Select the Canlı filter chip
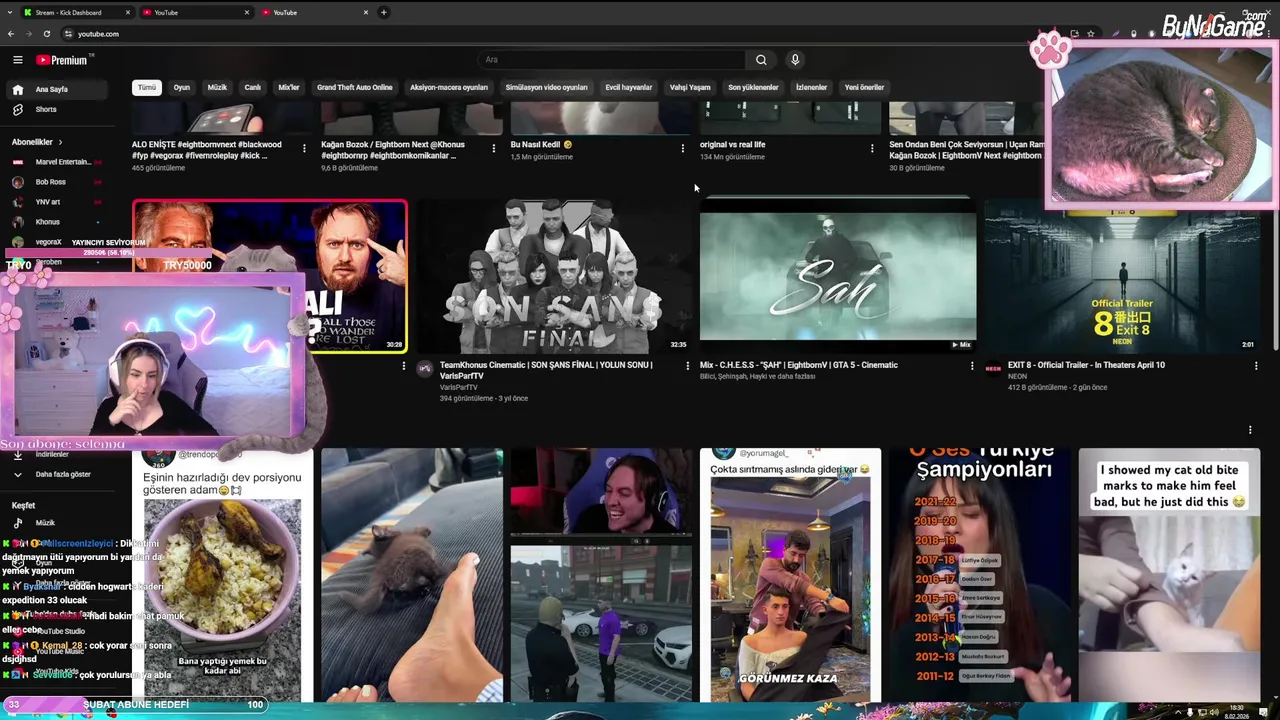 [253, 87]
